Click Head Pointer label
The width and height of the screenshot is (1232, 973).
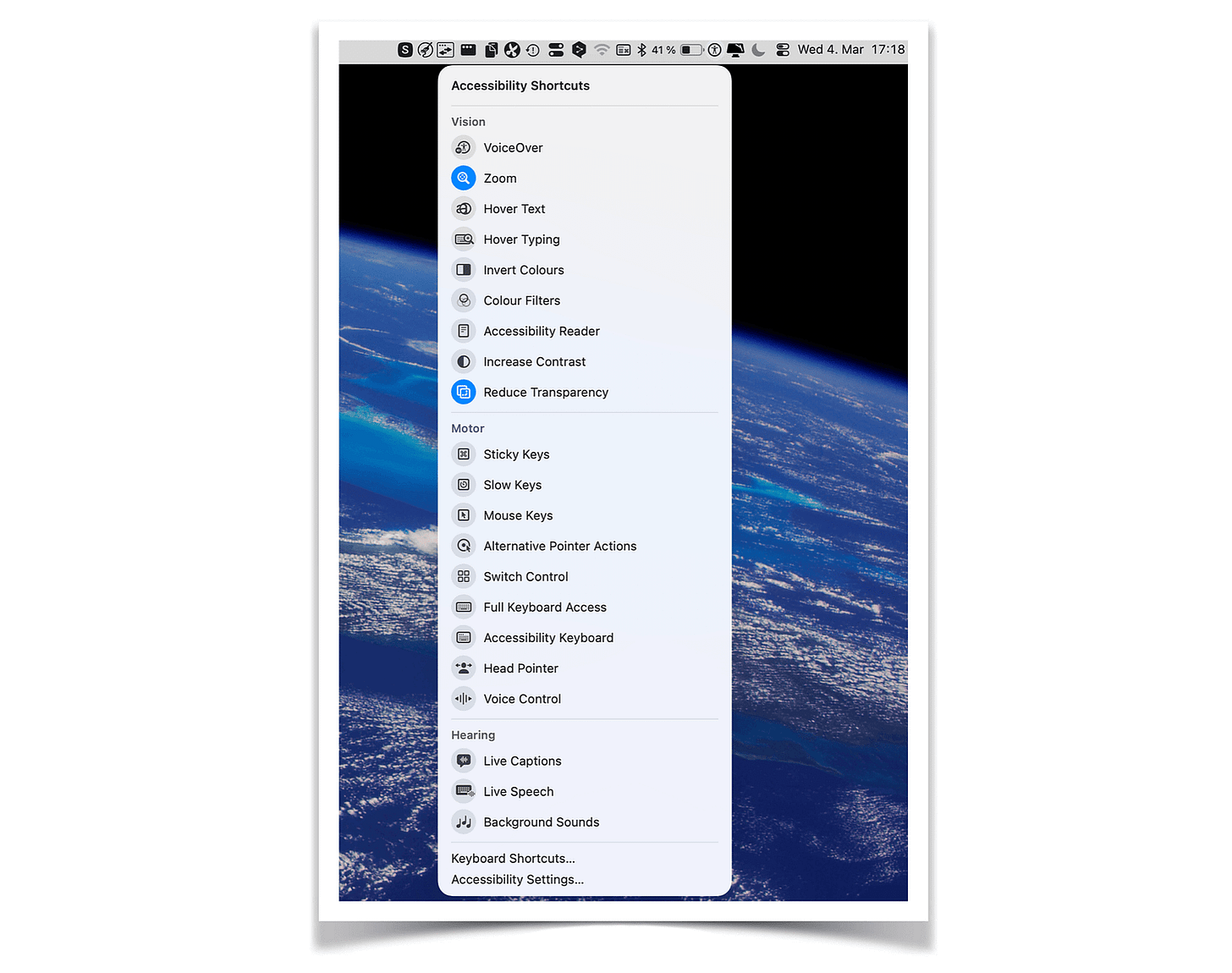(x=520, y=668)
